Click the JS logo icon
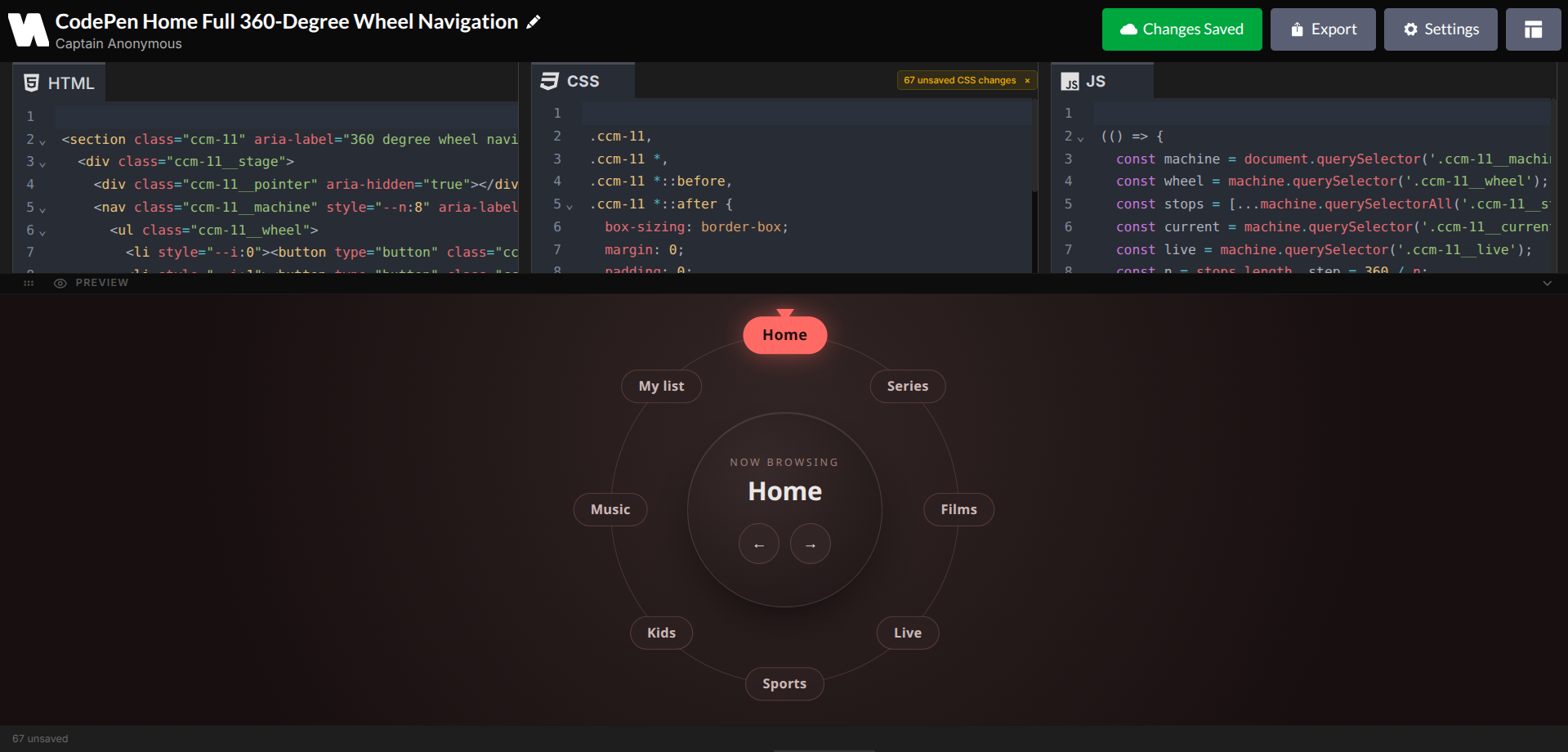Viewport: 1568px width, 752px height. pyautogui.click(x=1070, y=82)
